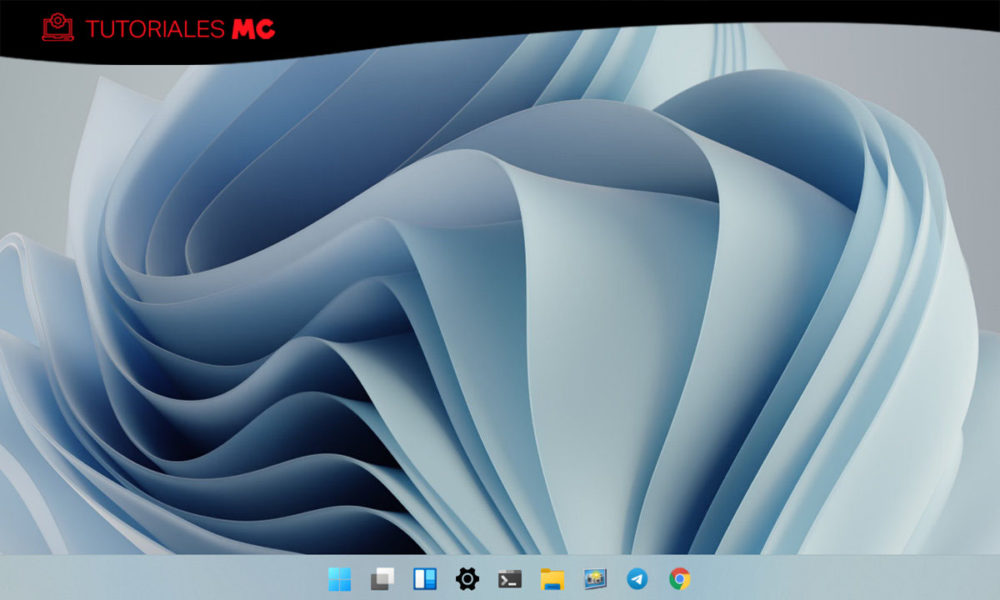
Task: Open Telegram from the taskbar
Action: click(x=637, y=579)
